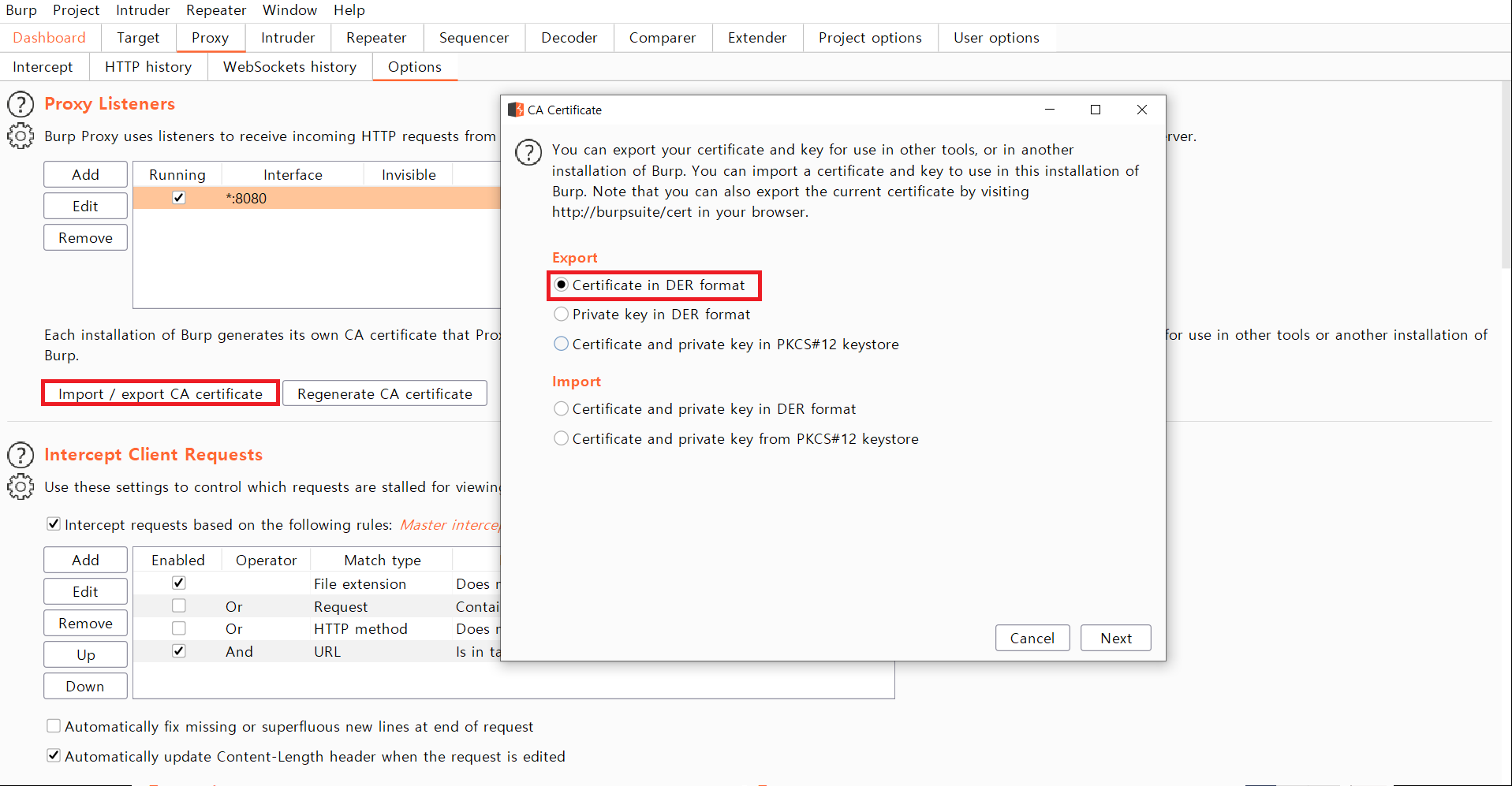The image size is (1512, 786).
Task: Toggle Intercept requests based on rules checkbox
Action: tap(54, 523)
